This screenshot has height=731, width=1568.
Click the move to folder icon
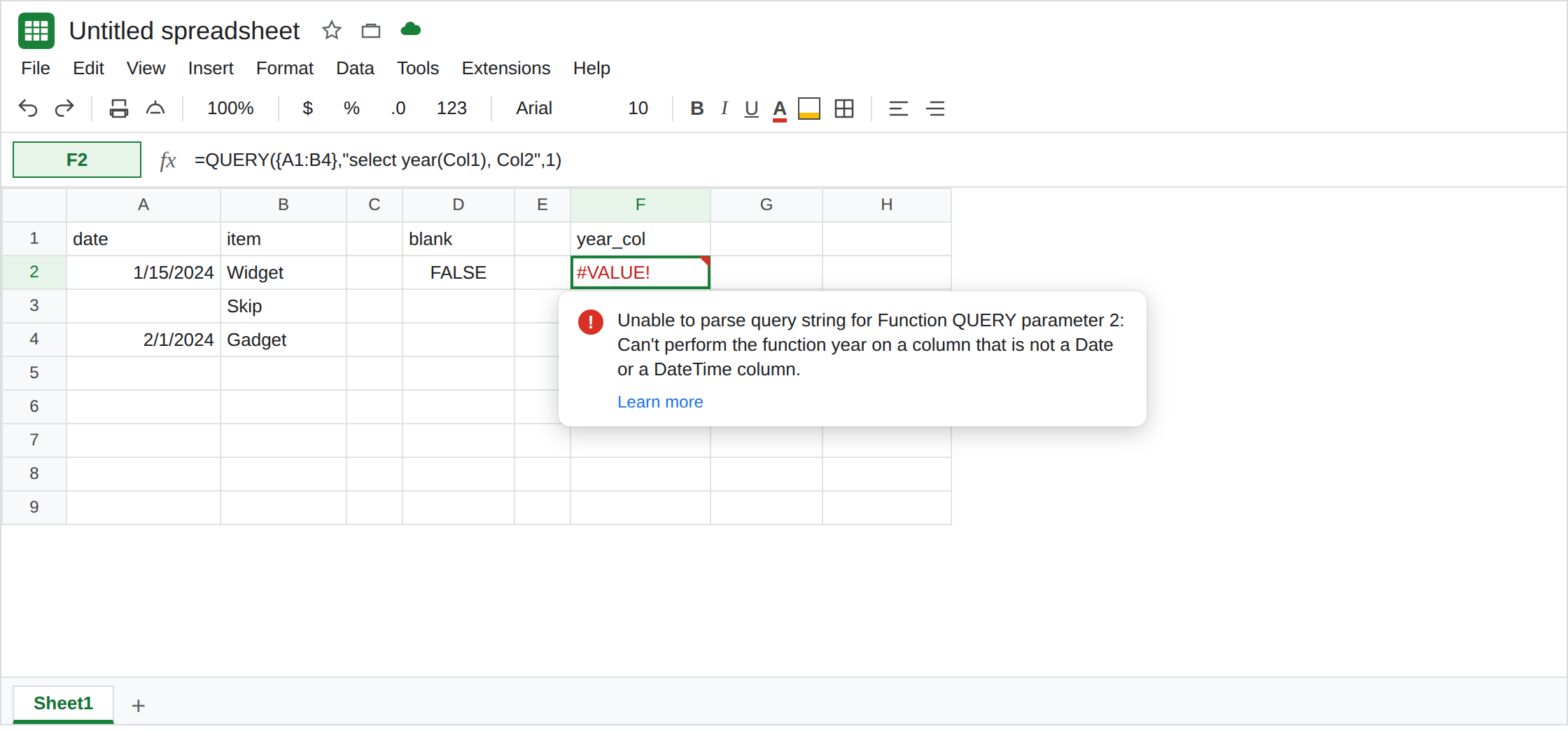371,31
